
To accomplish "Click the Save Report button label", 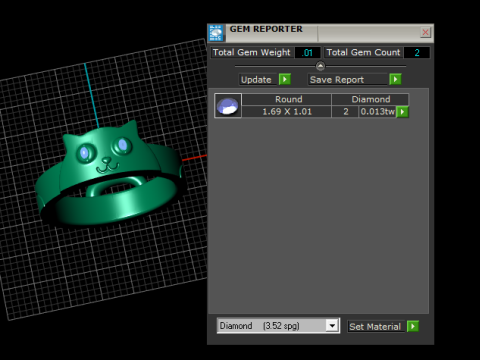I will (347, 80).
